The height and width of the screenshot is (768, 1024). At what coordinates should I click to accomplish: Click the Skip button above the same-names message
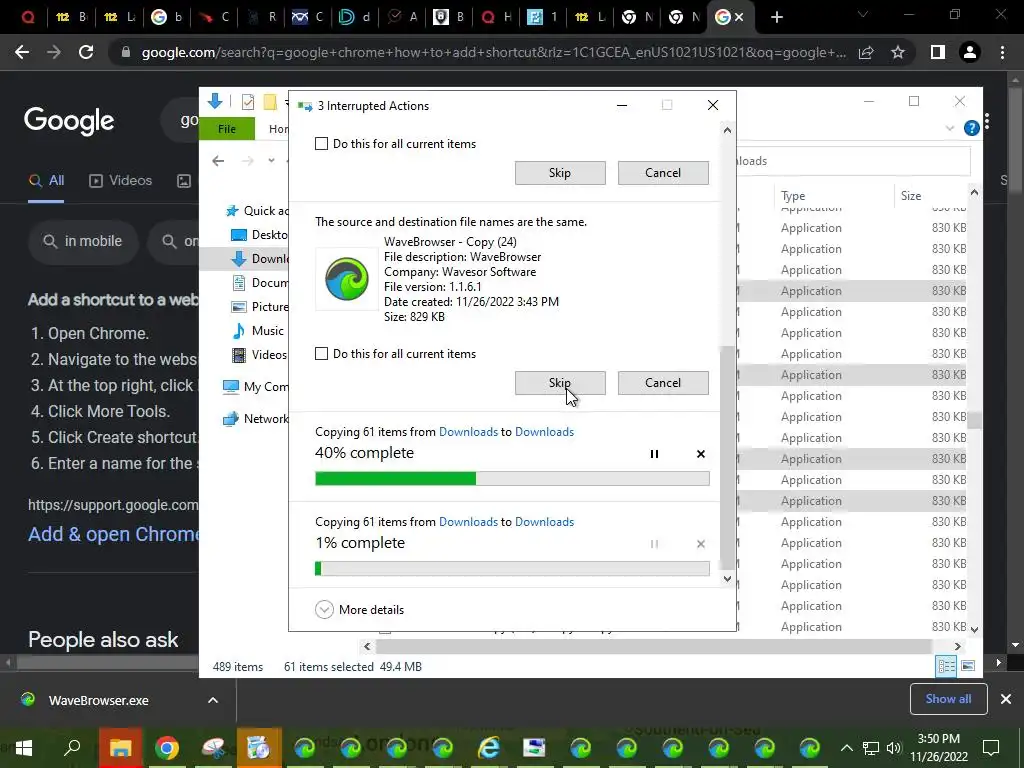[560, 173]
